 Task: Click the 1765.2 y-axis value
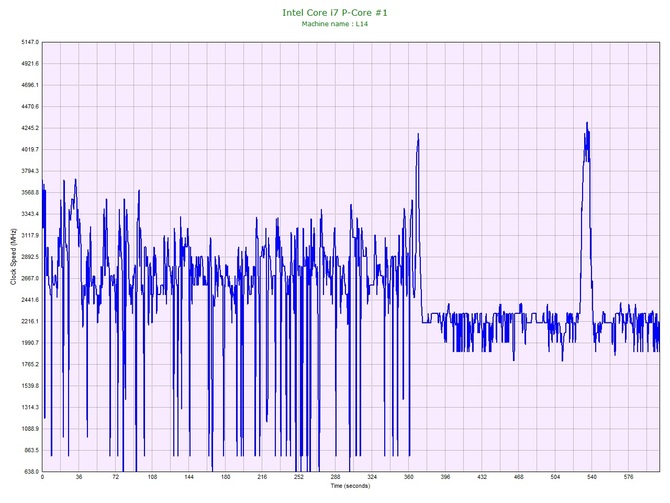(30, 365)
